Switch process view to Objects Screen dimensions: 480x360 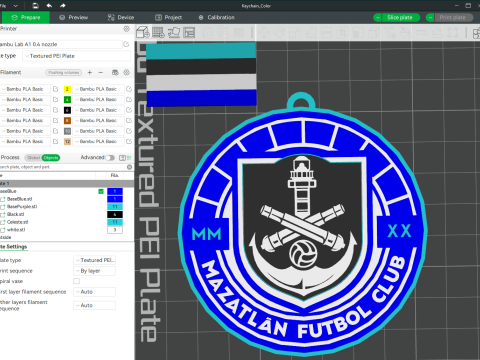point(51,158)
